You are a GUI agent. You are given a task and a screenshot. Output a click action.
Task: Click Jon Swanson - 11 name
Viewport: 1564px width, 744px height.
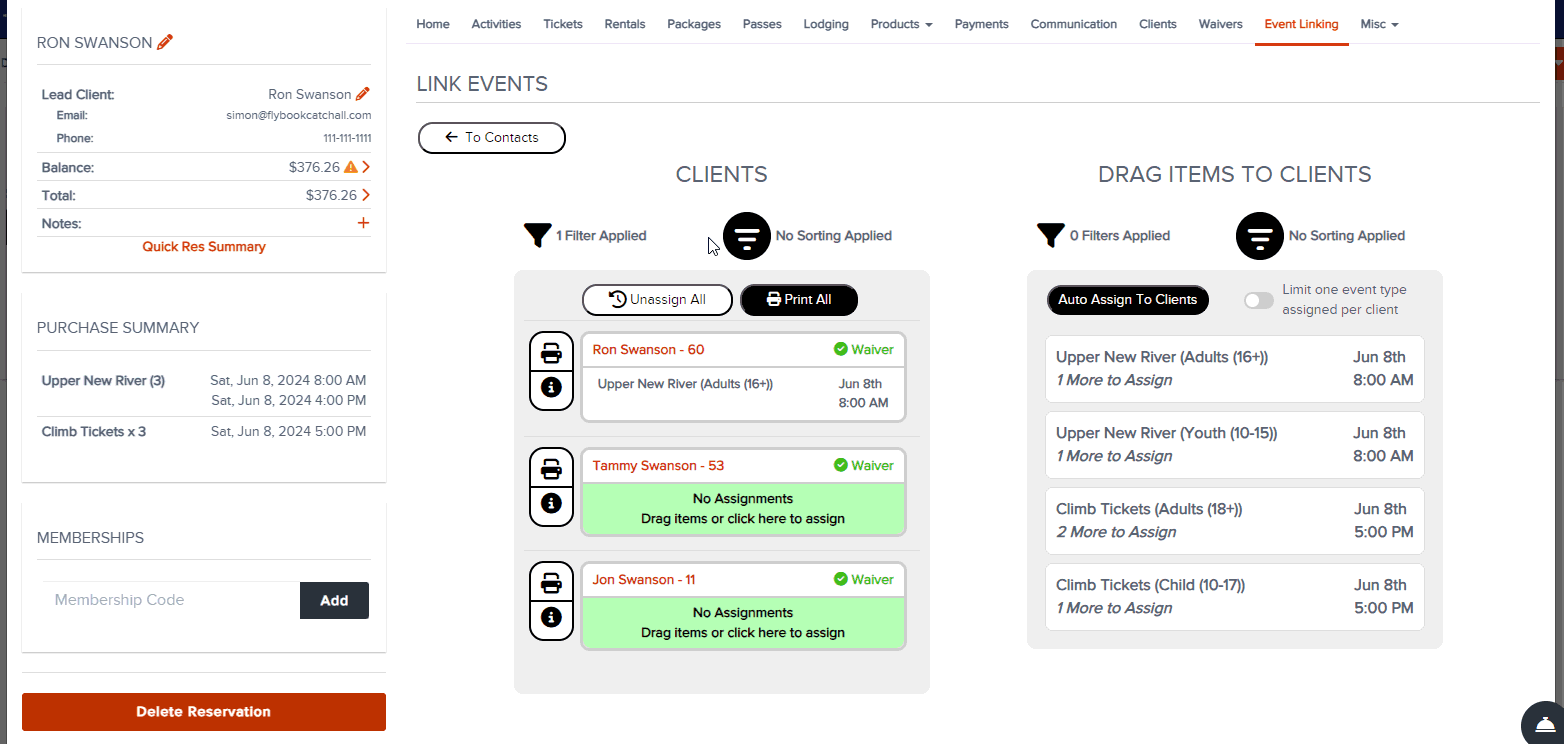click(644, 579)
